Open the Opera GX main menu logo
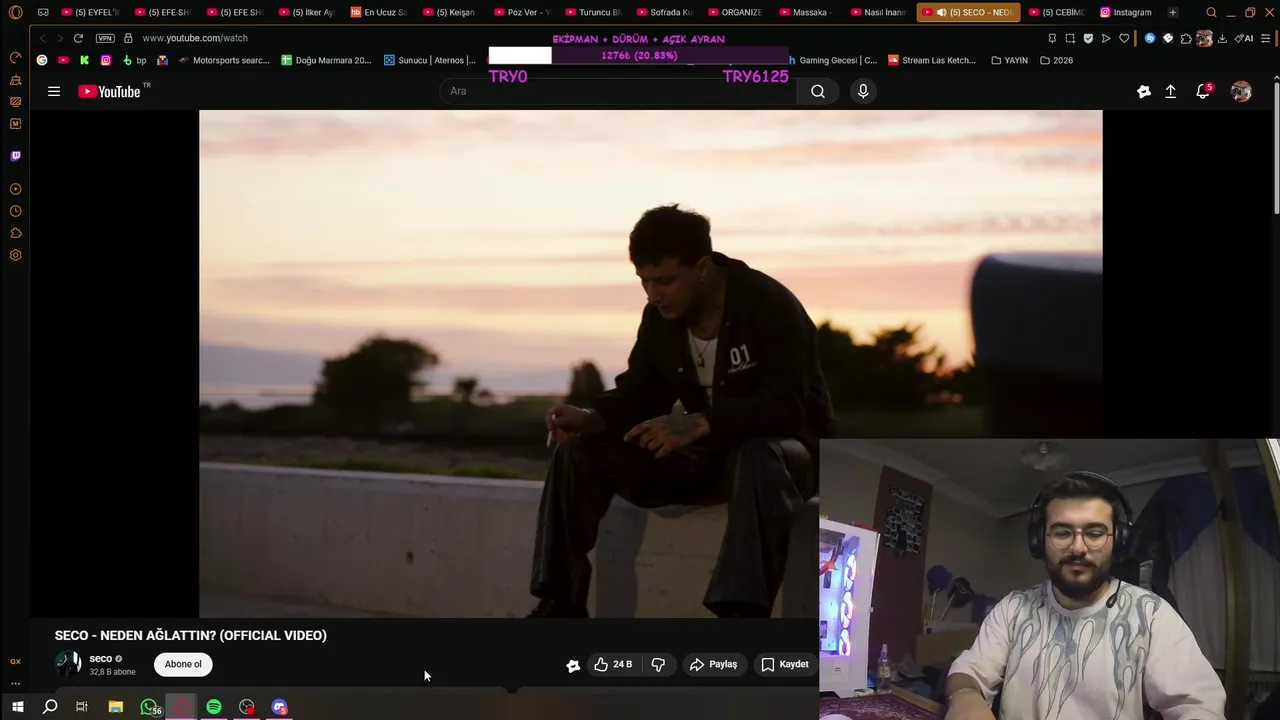The width and height of the screenshot is (1280, 720). click(x=15, y=13)
